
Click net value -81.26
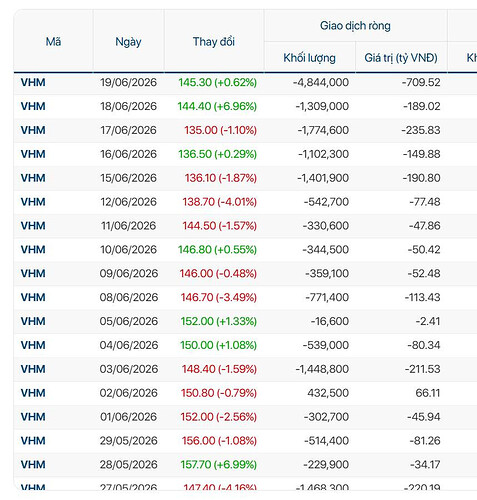click(x=425, y=441)
